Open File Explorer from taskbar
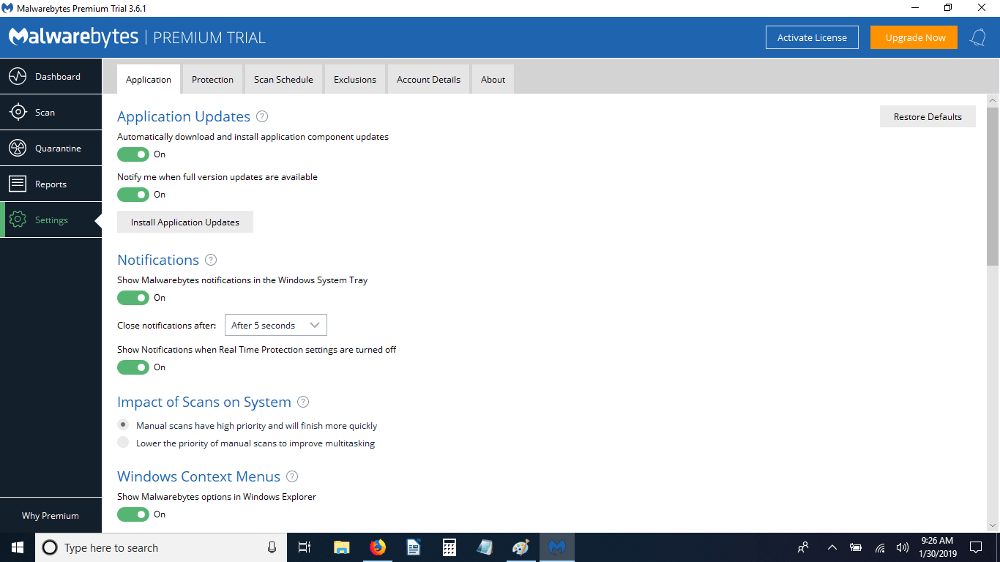The image size is (1000, 562). point(342,547)
